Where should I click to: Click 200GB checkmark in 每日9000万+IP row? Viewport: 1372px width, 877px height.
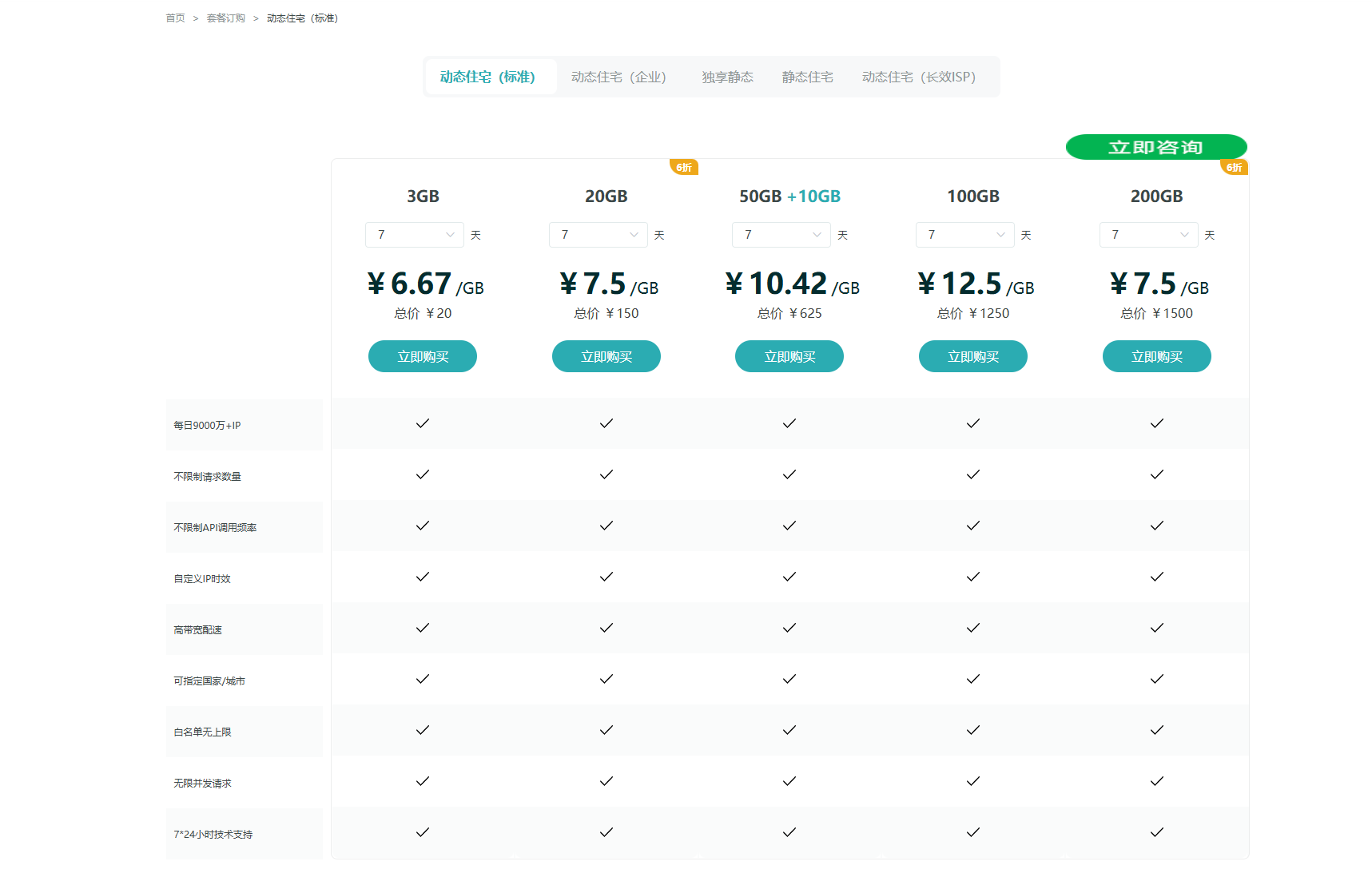1157,423
